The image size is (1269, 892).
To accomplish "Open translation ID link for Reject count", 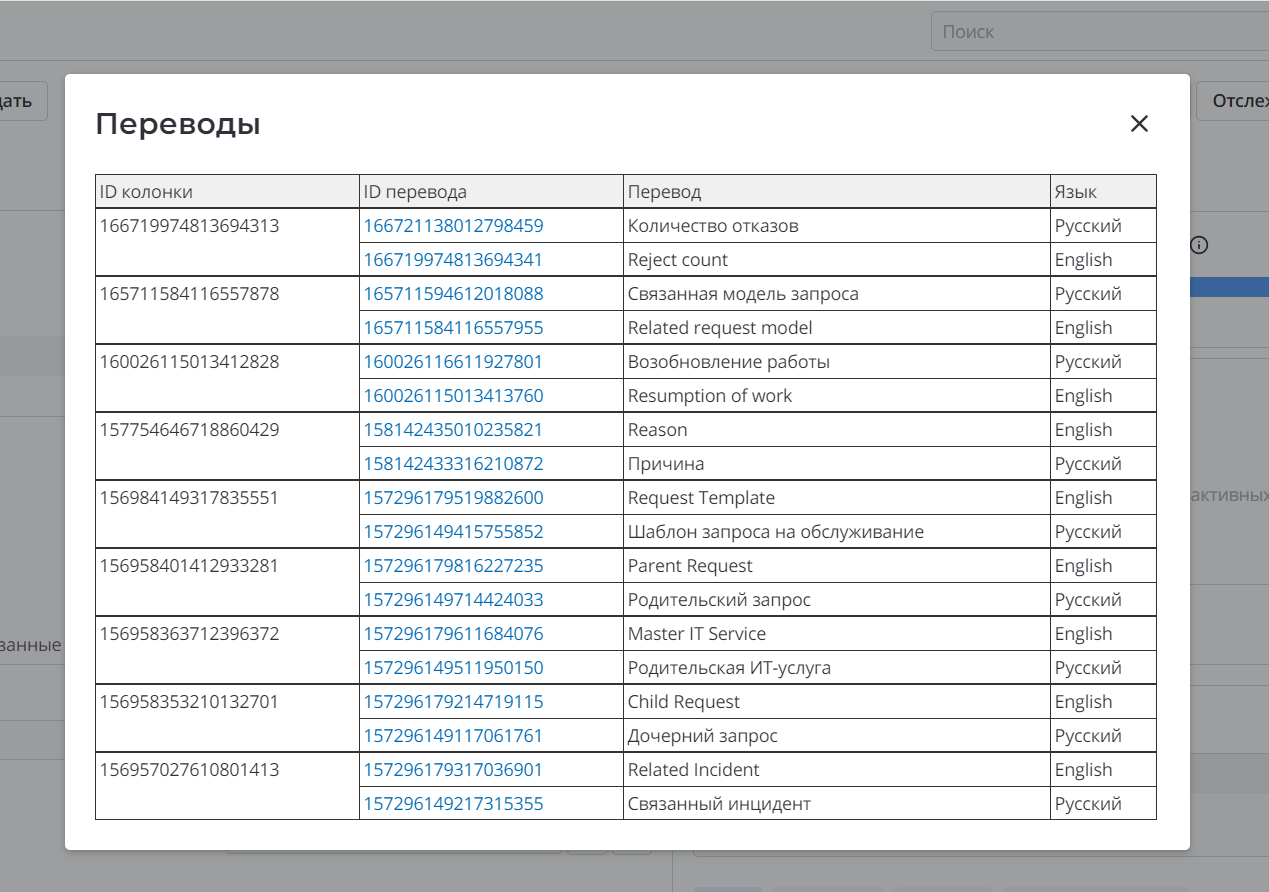I will 453,260.
